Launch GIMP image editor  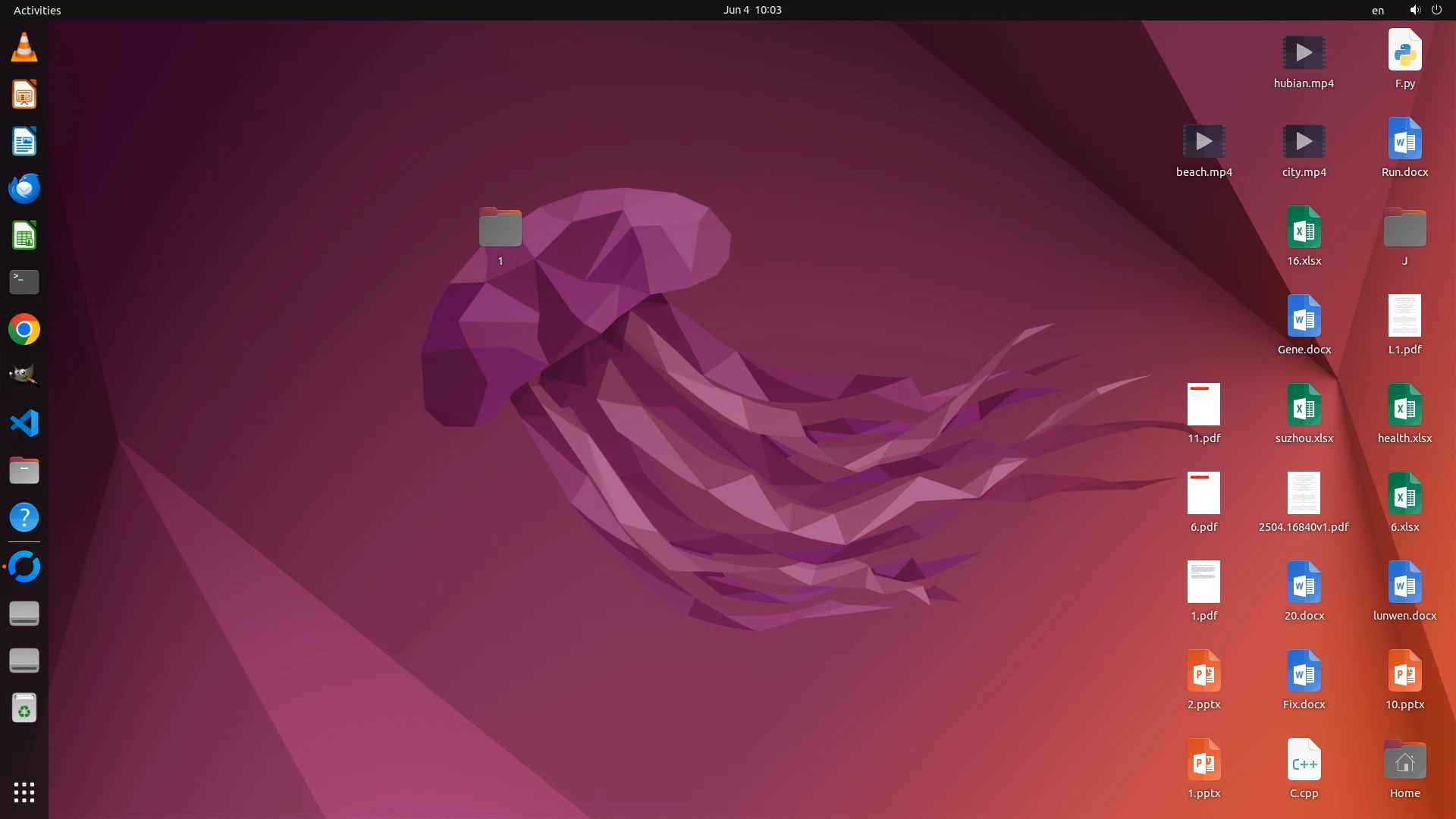pyautogui.click(x=24, y=376)
